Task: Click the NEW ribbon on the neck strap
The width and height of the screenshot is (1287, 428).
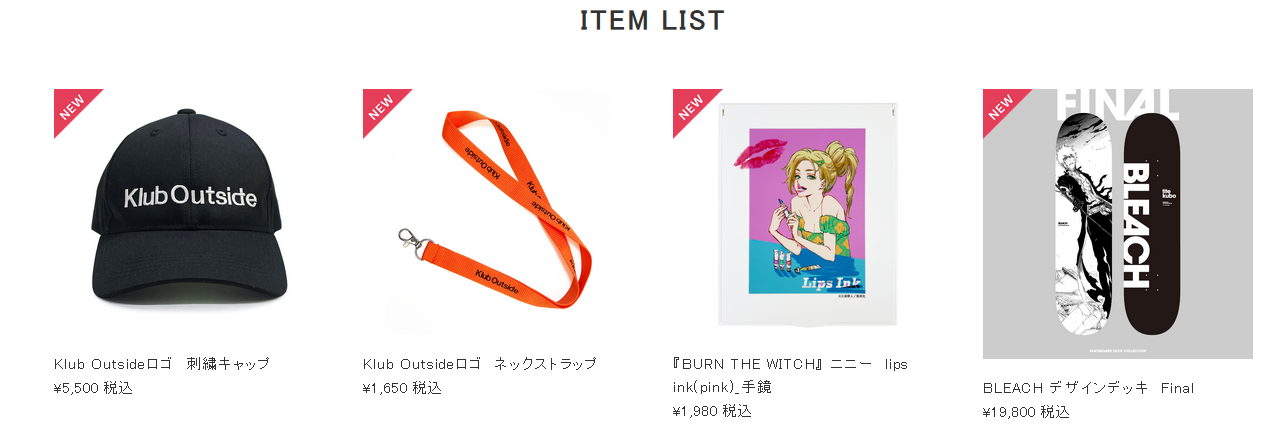Action: pyautogui.click(x=381, y=107)
